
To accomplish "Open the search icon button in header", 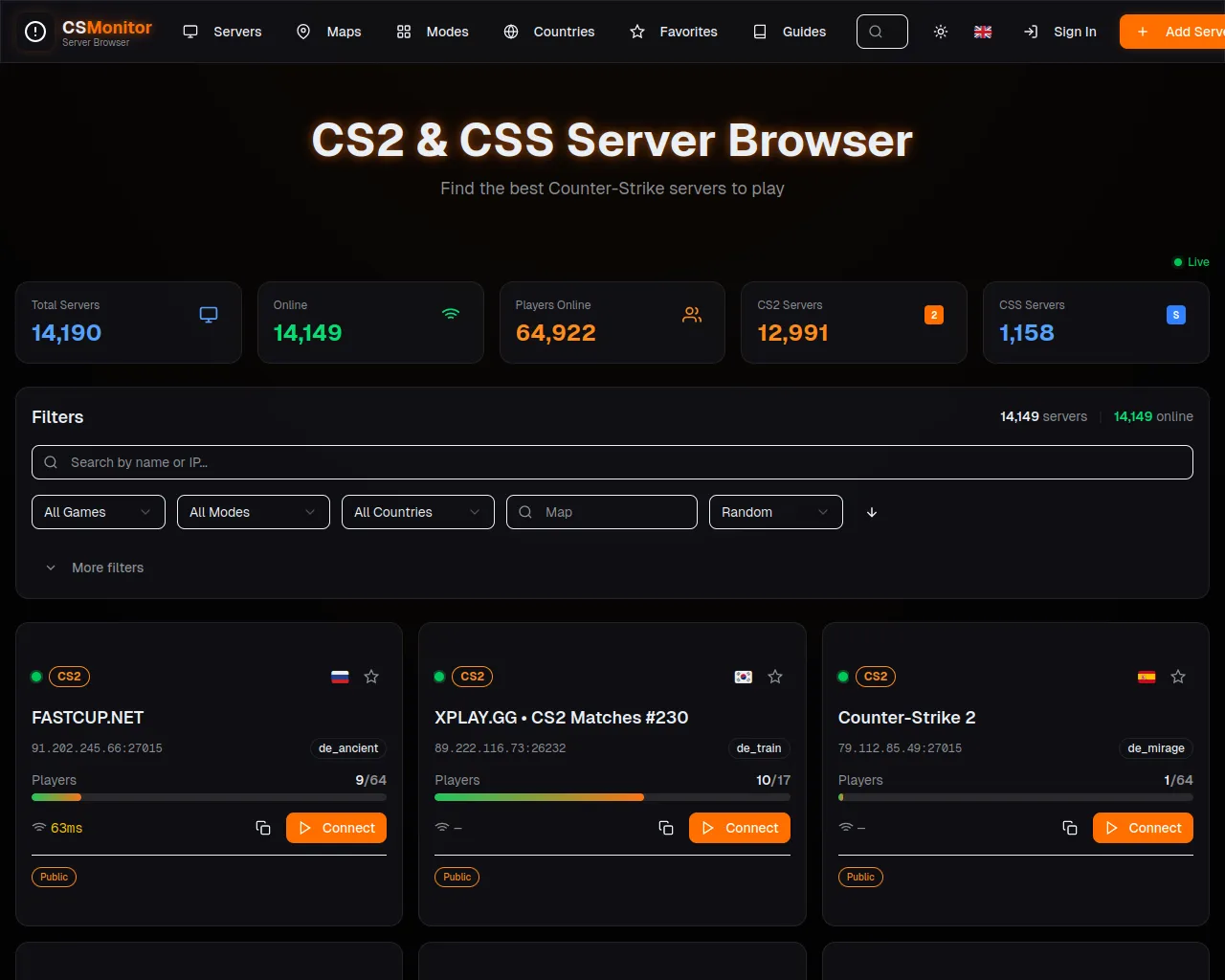I will [881, 32].
